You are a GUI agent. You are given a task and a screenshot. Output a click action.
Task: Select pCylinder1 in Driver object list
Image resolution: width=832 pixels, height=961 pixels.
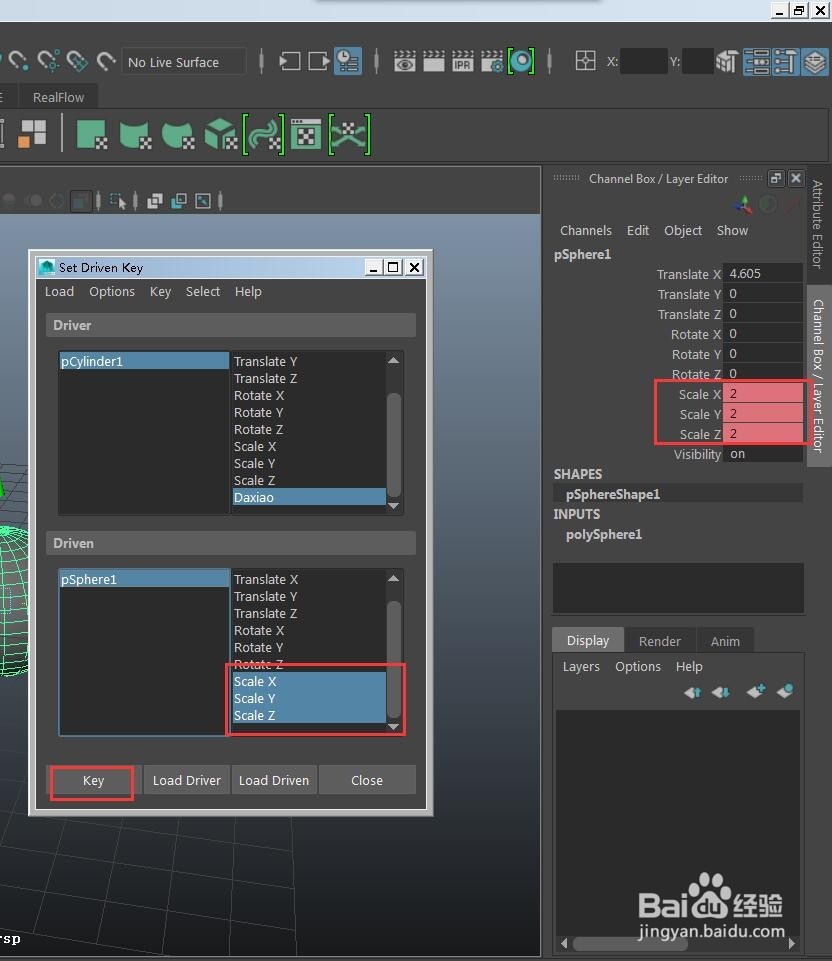coord(144,361)
